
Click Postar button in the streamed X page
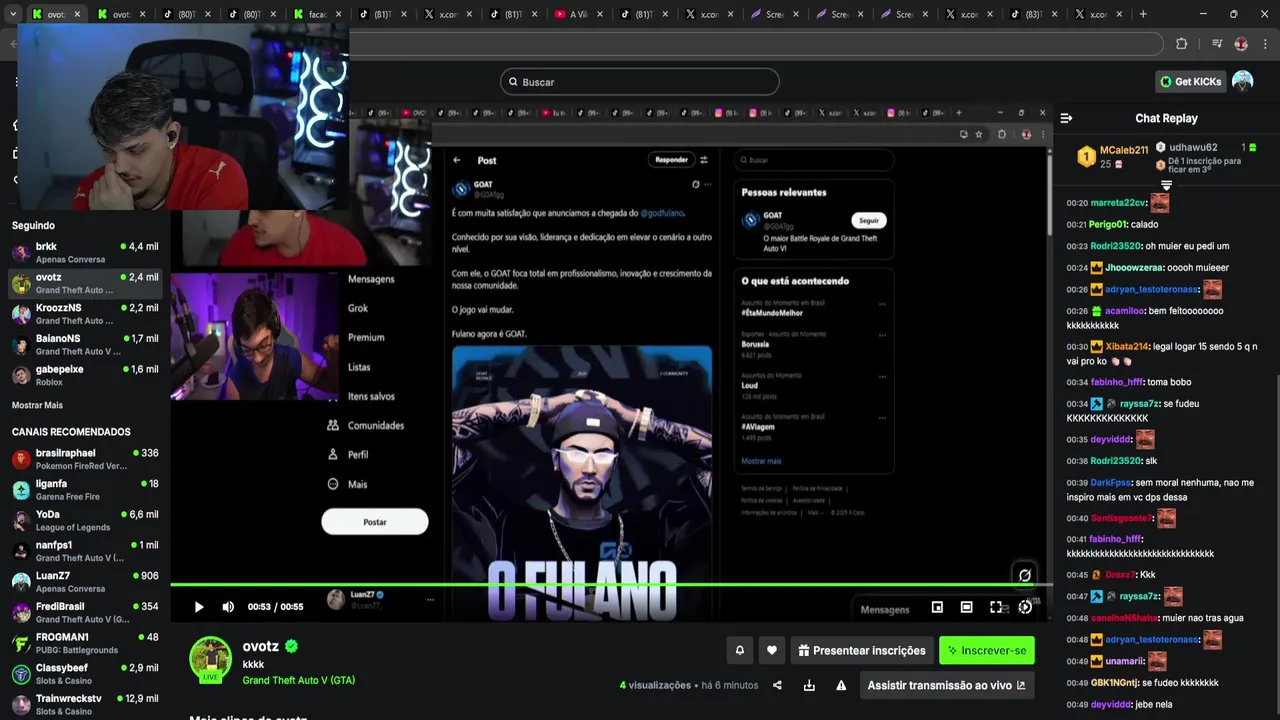(375, 522)
